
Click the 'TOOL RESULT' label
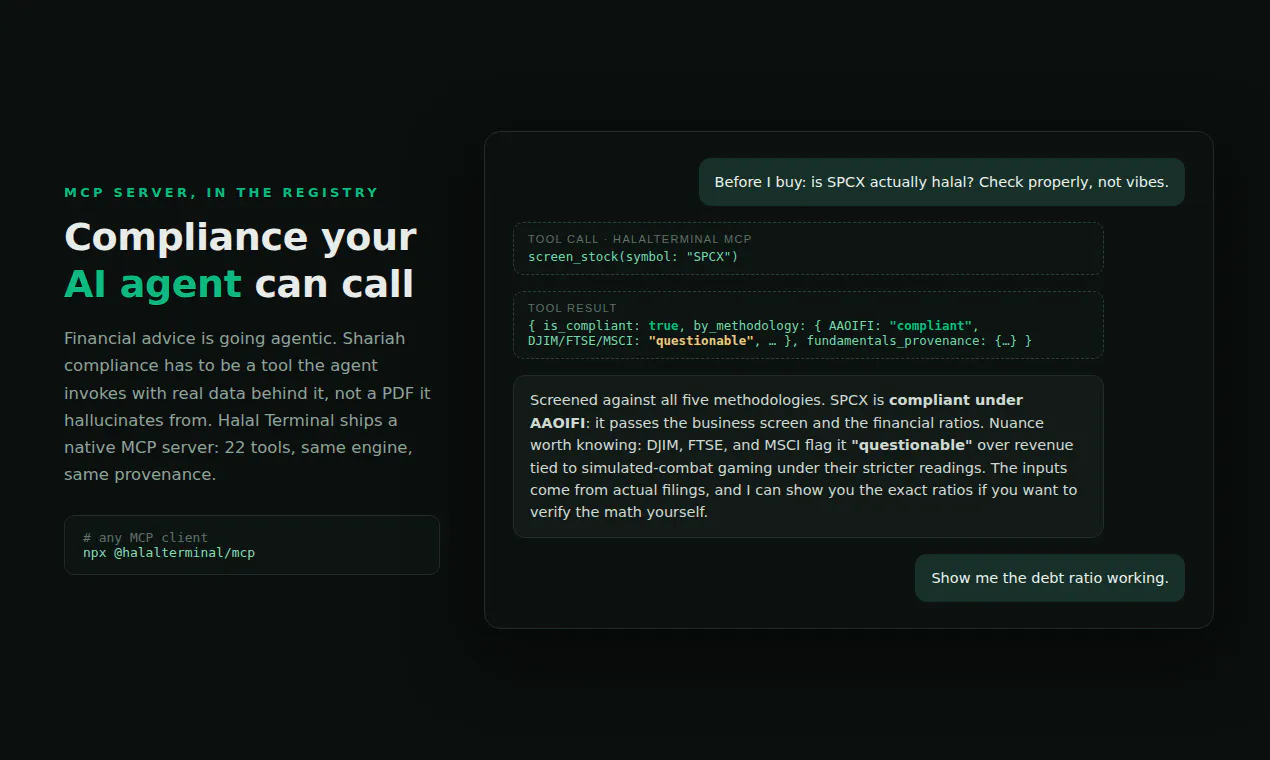572,308
